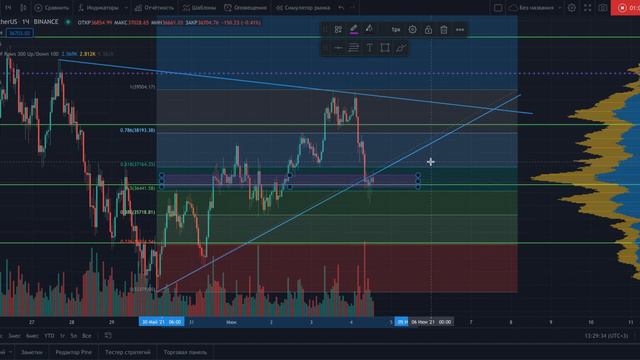
Task: Open selected drawing settings gear
Action: (x=412, y=29)
